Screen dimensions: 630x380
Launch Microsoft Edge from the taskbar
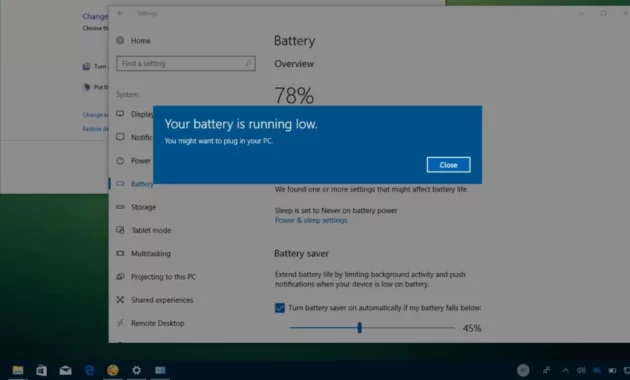click(89, 370)
